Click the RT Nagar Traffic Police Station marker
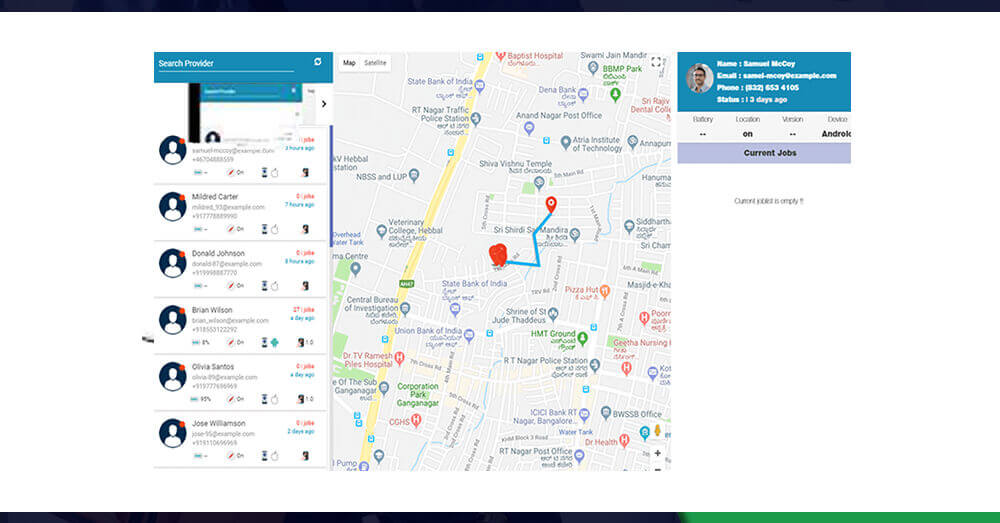 coord(476,118)
